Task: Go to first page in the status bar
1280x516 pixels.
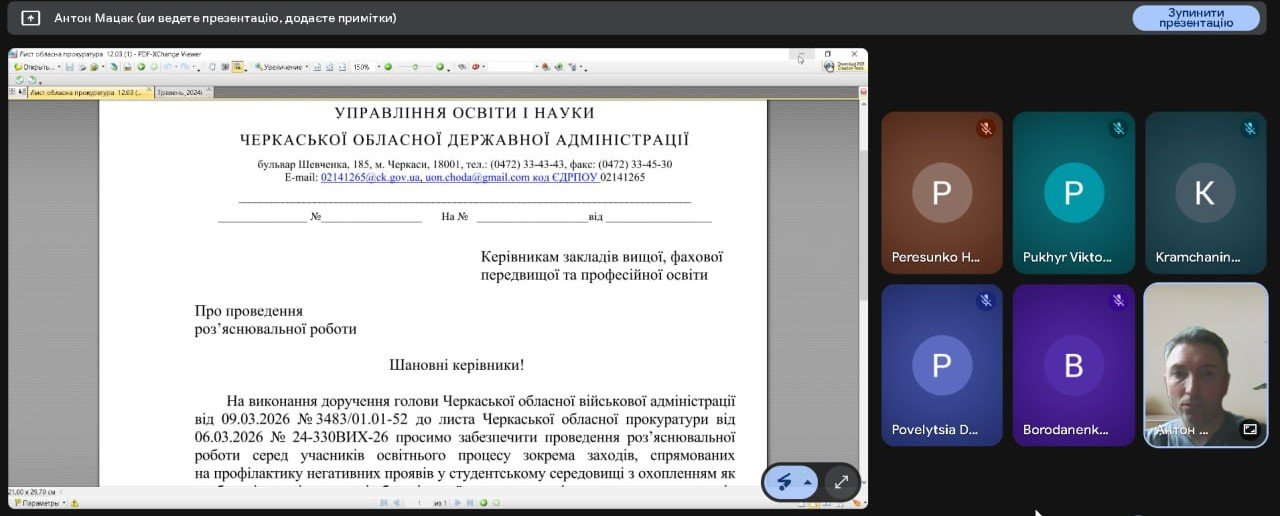Action: point(383,503)
